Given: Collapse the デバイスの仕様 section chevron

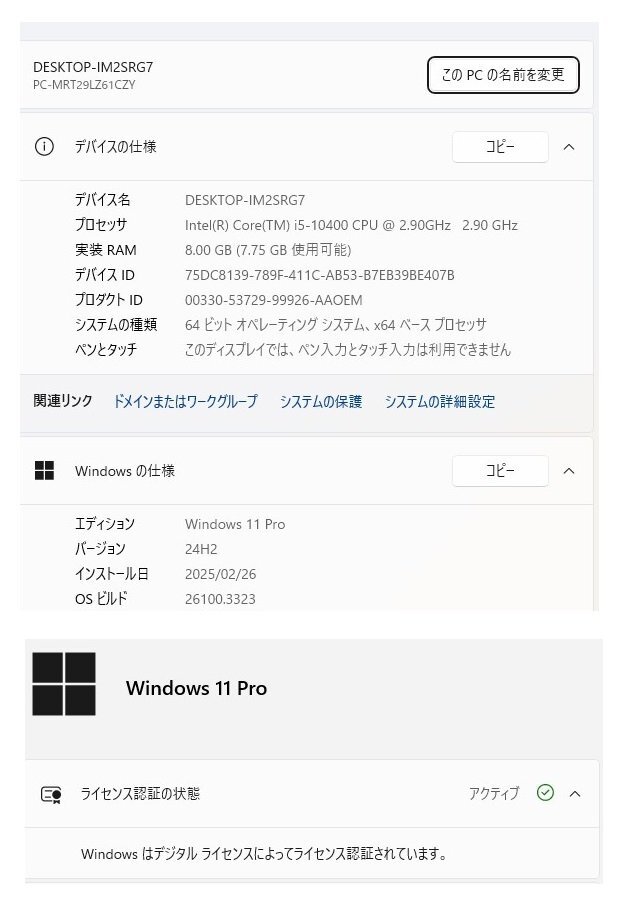Looking at the screenshot, I should click(569, 147).
